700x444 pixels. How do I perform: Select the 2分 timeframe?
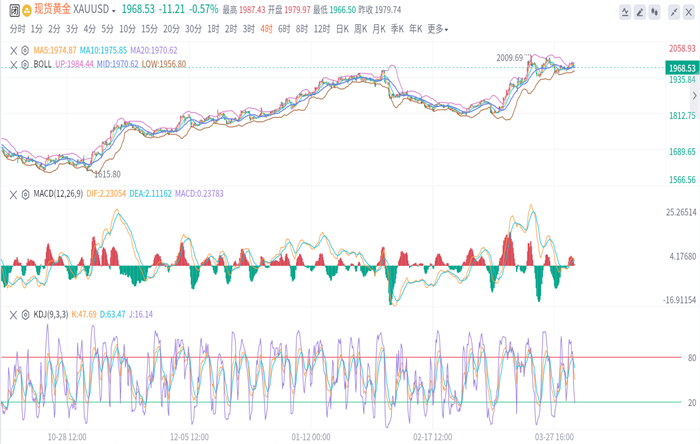54,29
